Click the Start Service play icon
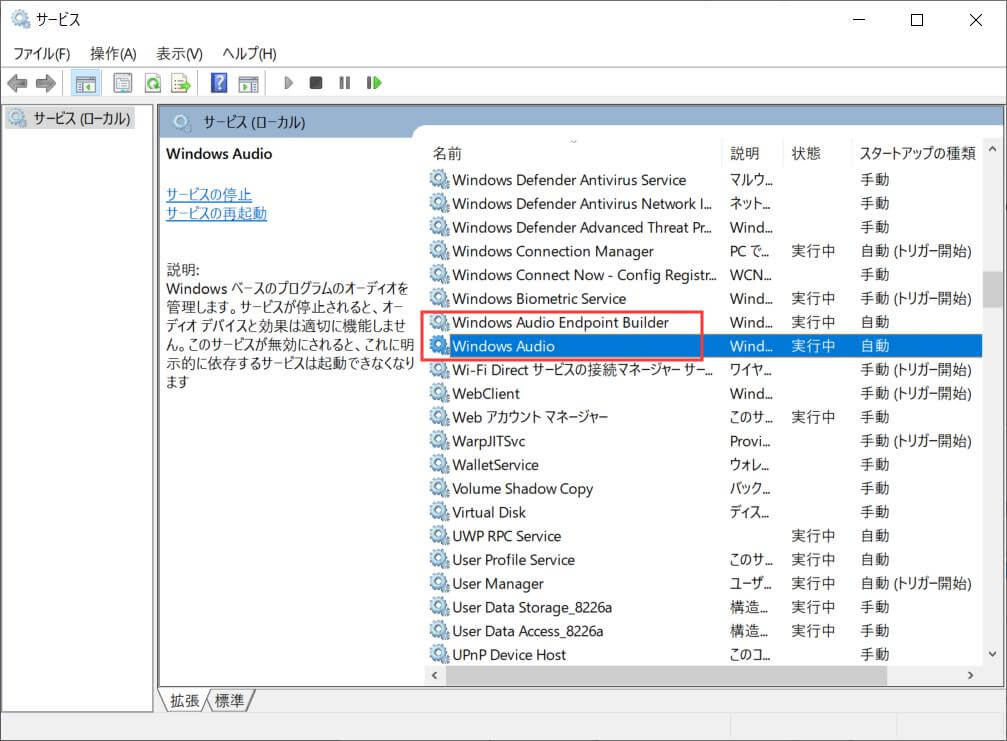Image resolution: width=1007 pixels, height=741 pixels. pyautogui.click(x=288, y=83)
